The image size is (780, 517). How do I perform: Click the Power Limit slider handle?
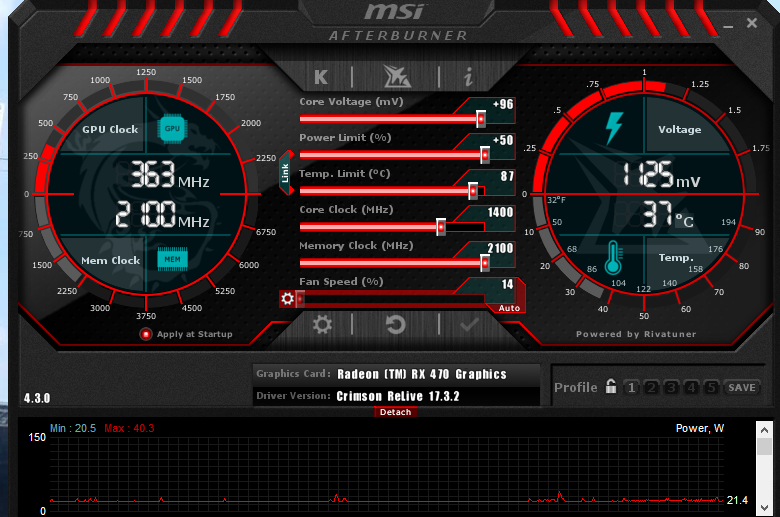(485, 155)
